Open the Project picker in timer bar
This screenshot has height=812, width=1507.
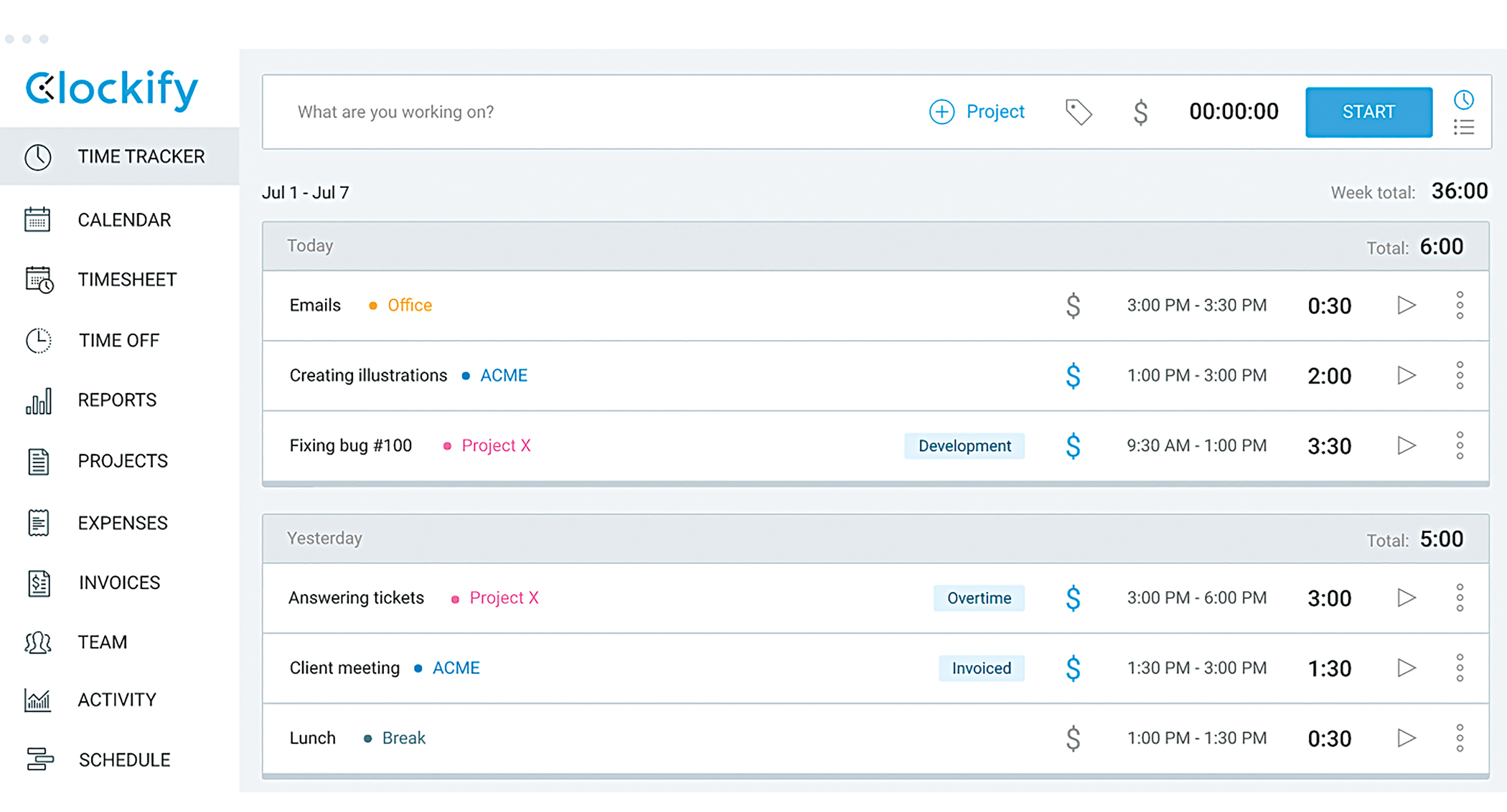pyautogui.click(x=977, y=112)
